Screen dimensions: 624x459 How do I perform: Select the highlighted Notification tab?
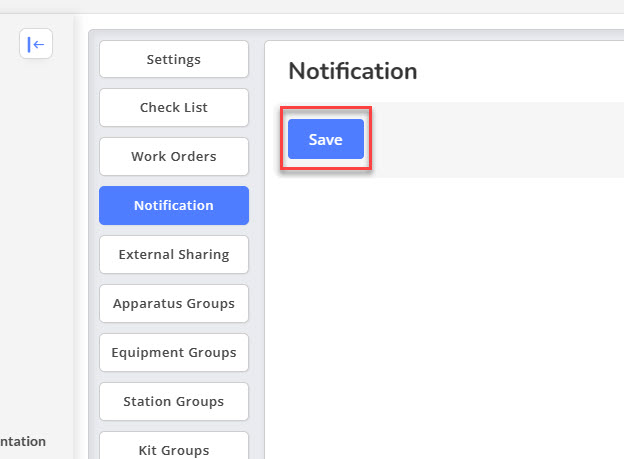[x=174, y=205]
